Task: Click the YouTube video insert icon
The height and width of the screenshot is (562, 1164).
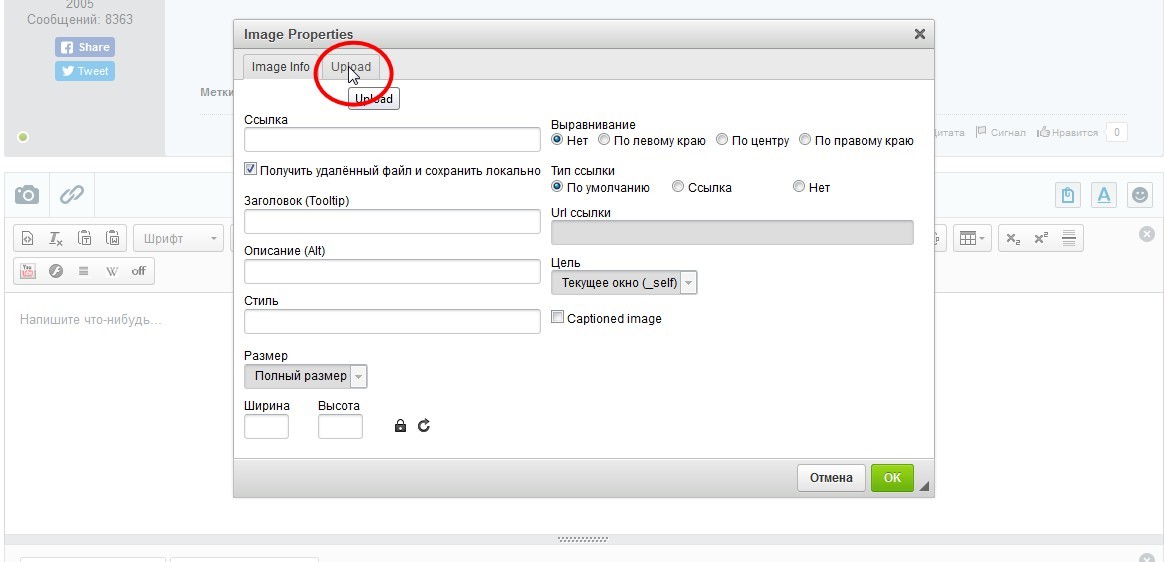Action: pos(28,271)
